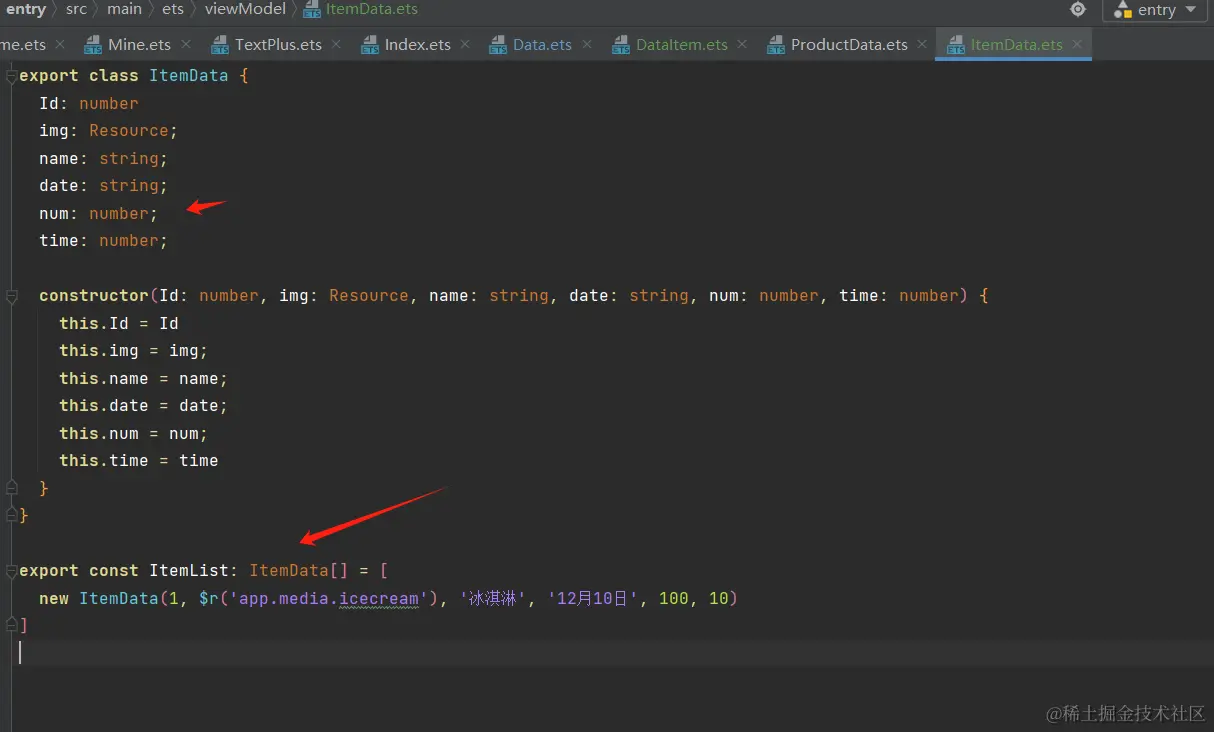Click the 'ItemData[]' type annotation
The height and width of the screenshot is (732, 1214).
pos(299,571)
